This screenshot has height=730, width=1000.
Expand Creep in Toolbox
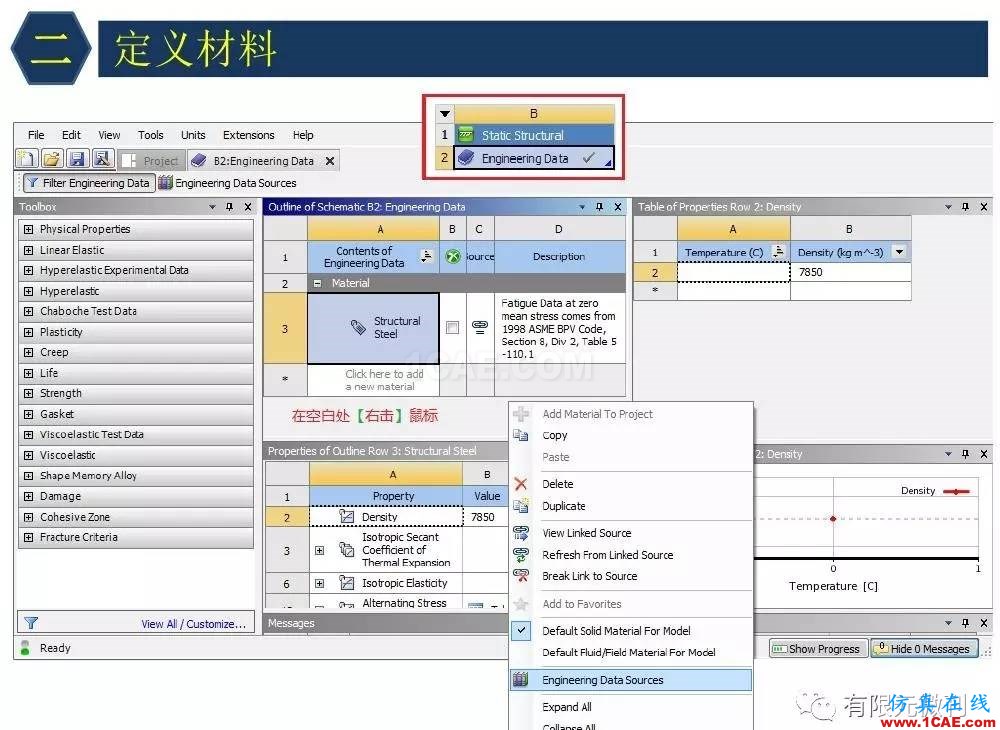point(29,353)
